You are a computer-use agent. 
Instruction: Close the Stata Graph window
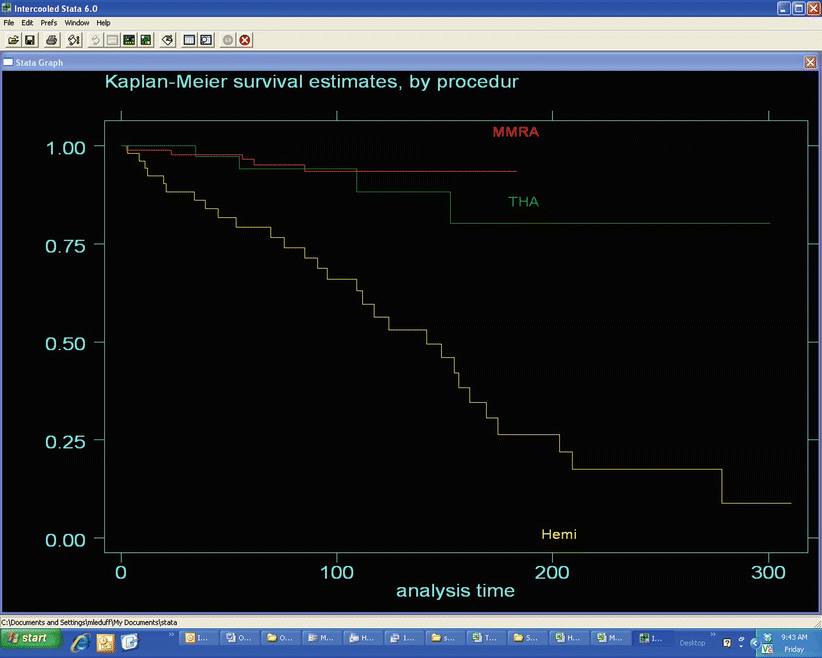810,62
